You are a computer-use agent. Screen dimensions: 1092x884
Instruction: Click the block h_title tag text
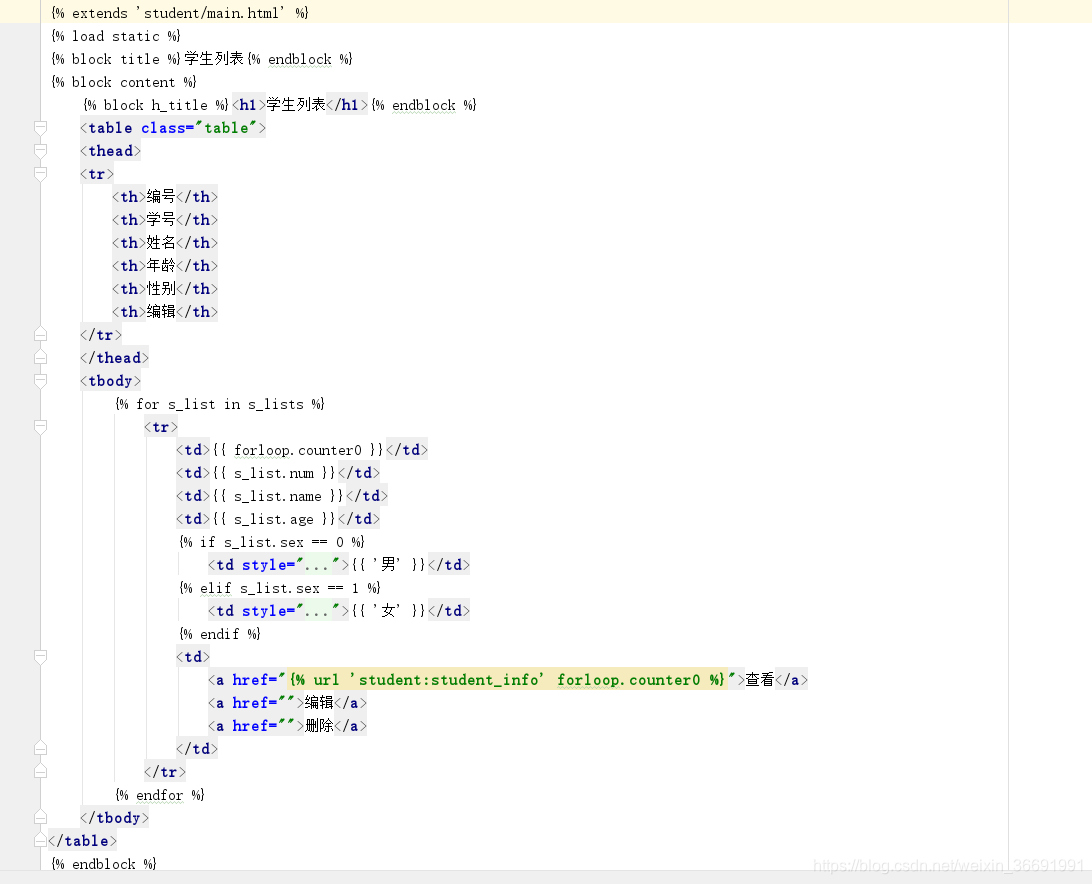156,104
